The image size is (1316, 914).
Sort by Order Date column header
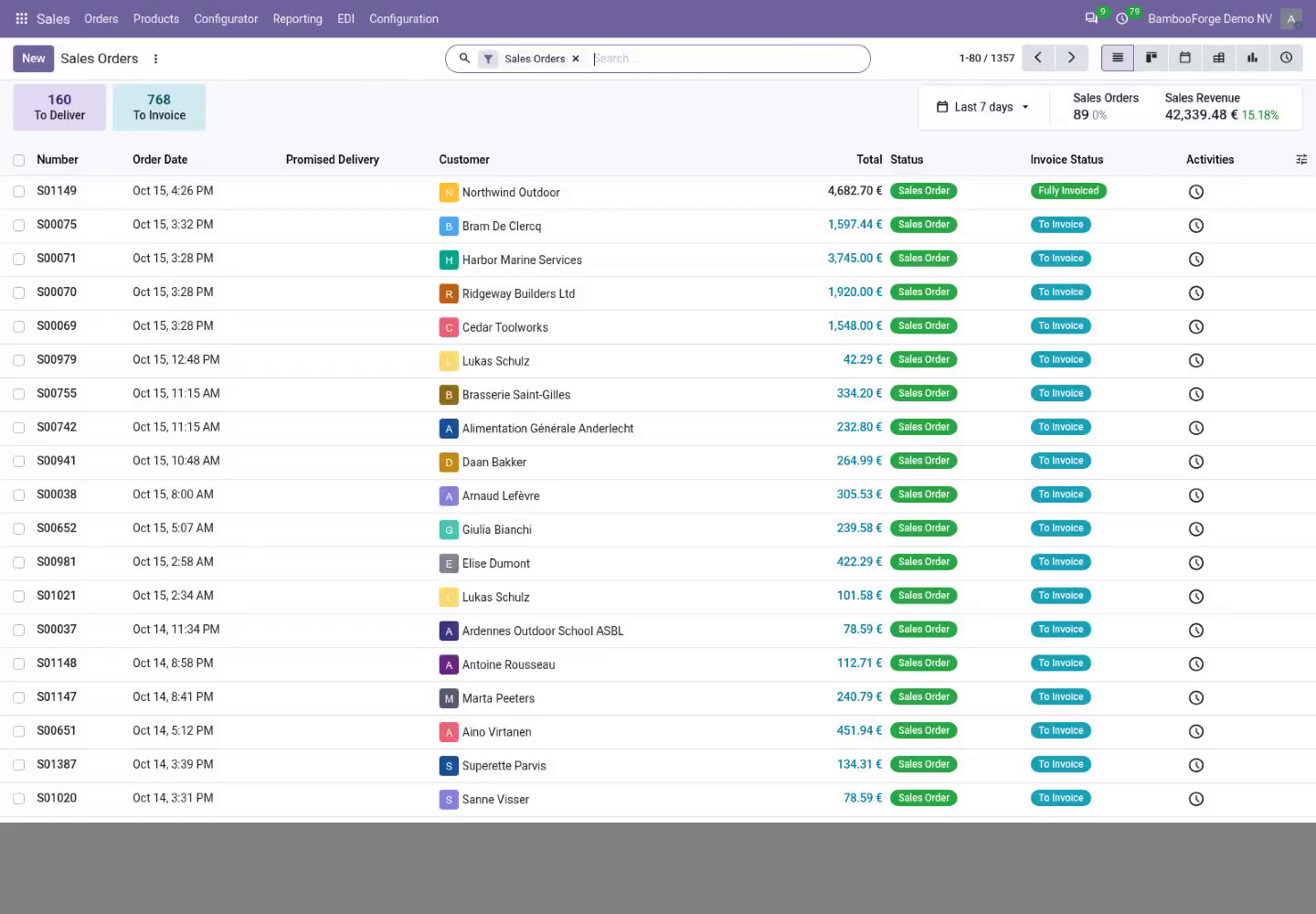click(160, 159)
